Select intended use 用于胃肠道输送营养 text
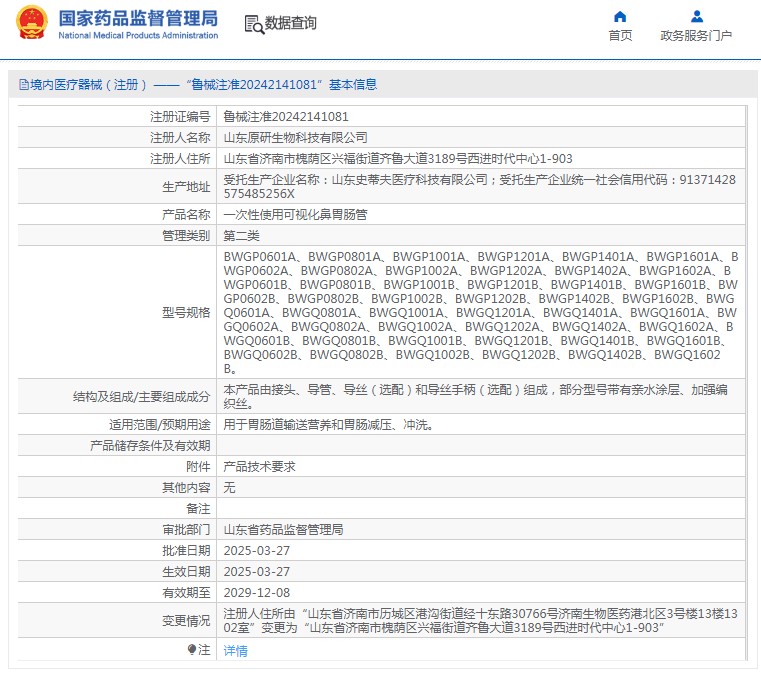Screen dimensions: 761x676 click(x=329, y=425)
